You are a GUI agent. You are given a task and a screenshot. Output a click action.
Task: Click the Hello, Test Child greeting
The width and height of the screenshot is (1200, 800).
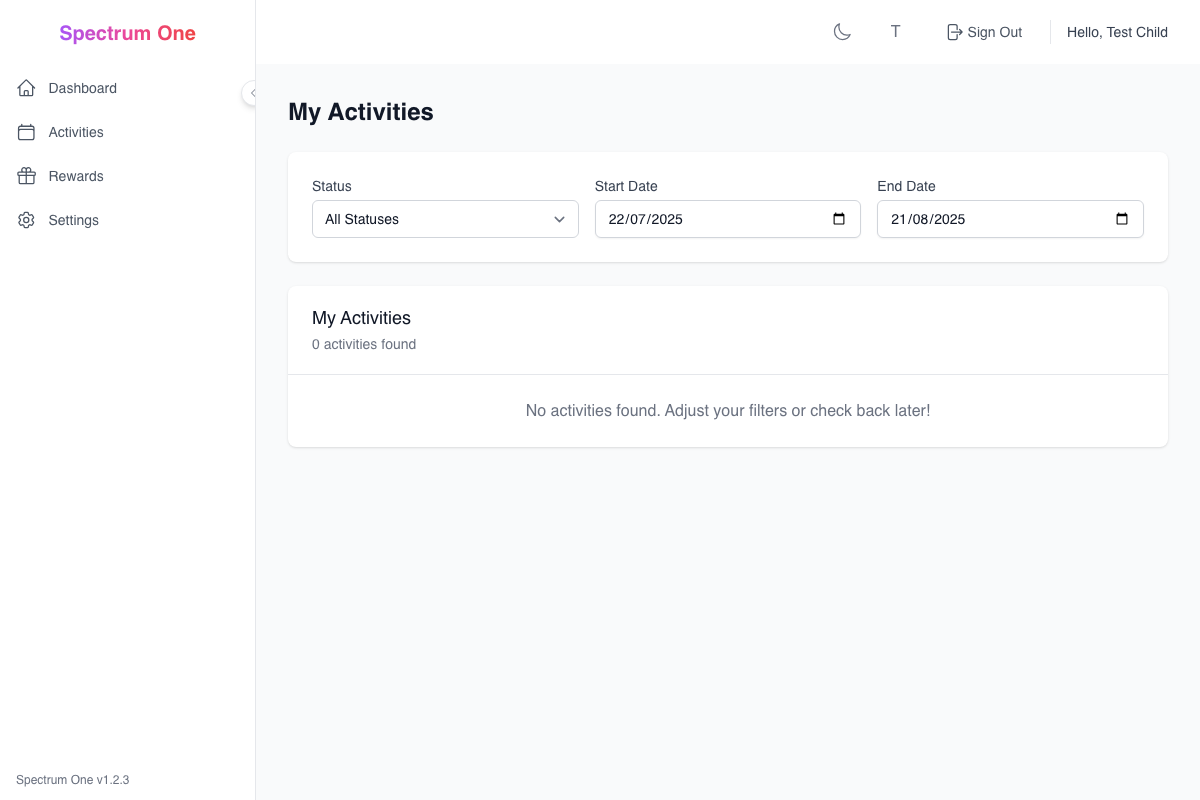[1117, 31]
